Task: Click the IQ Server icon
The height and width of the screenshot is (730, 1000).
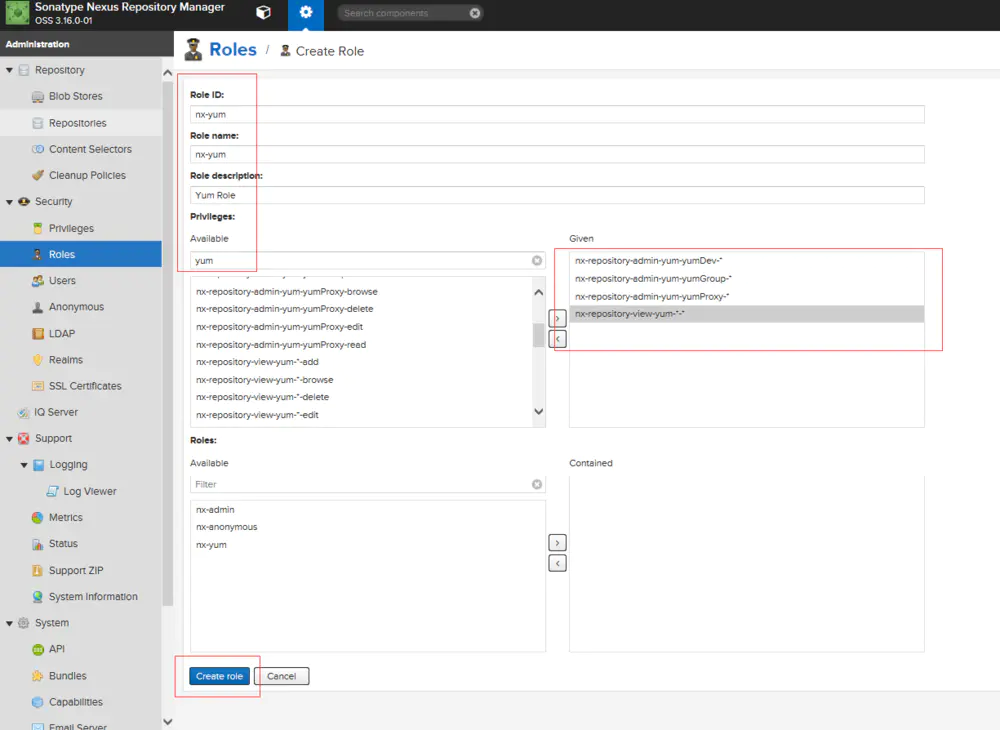Action: (24, 412)
